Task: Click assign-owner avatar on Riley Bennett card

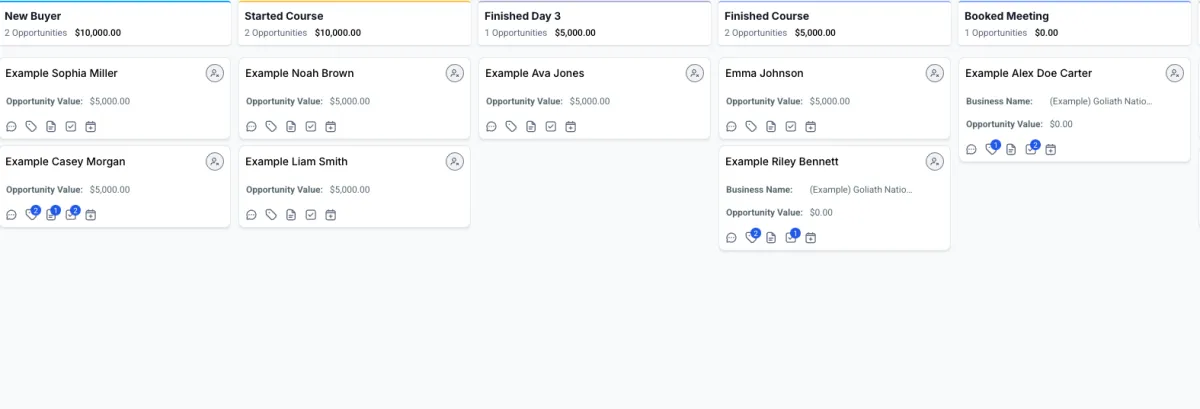Action: click(x=935, y=162)
